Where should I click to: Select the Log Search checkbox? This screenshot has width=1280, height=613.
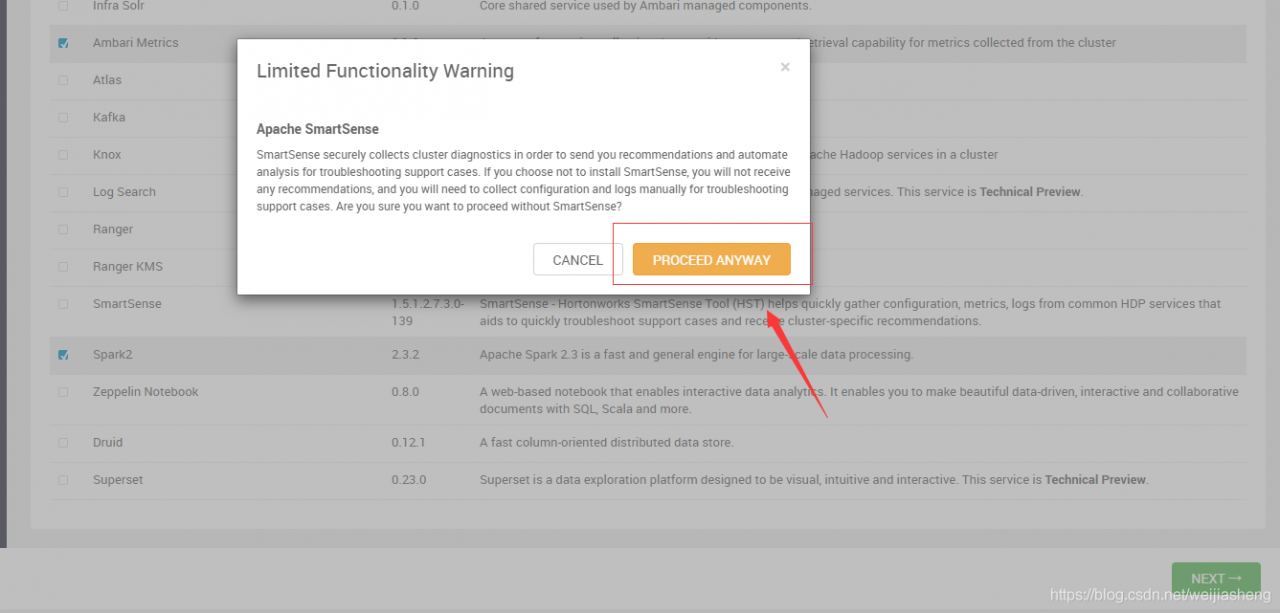click(64, 192)
